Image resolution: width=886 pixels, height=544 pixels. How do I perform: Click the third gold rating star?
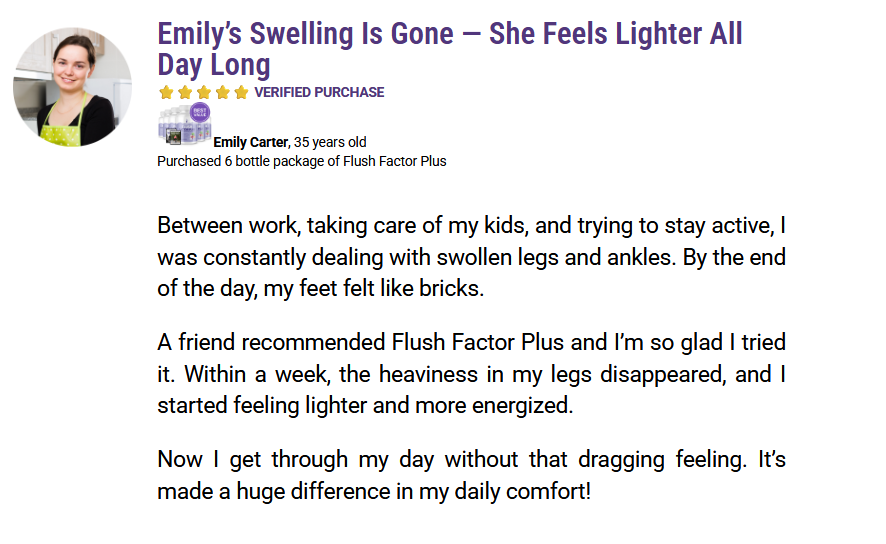(x=203, y=92)
